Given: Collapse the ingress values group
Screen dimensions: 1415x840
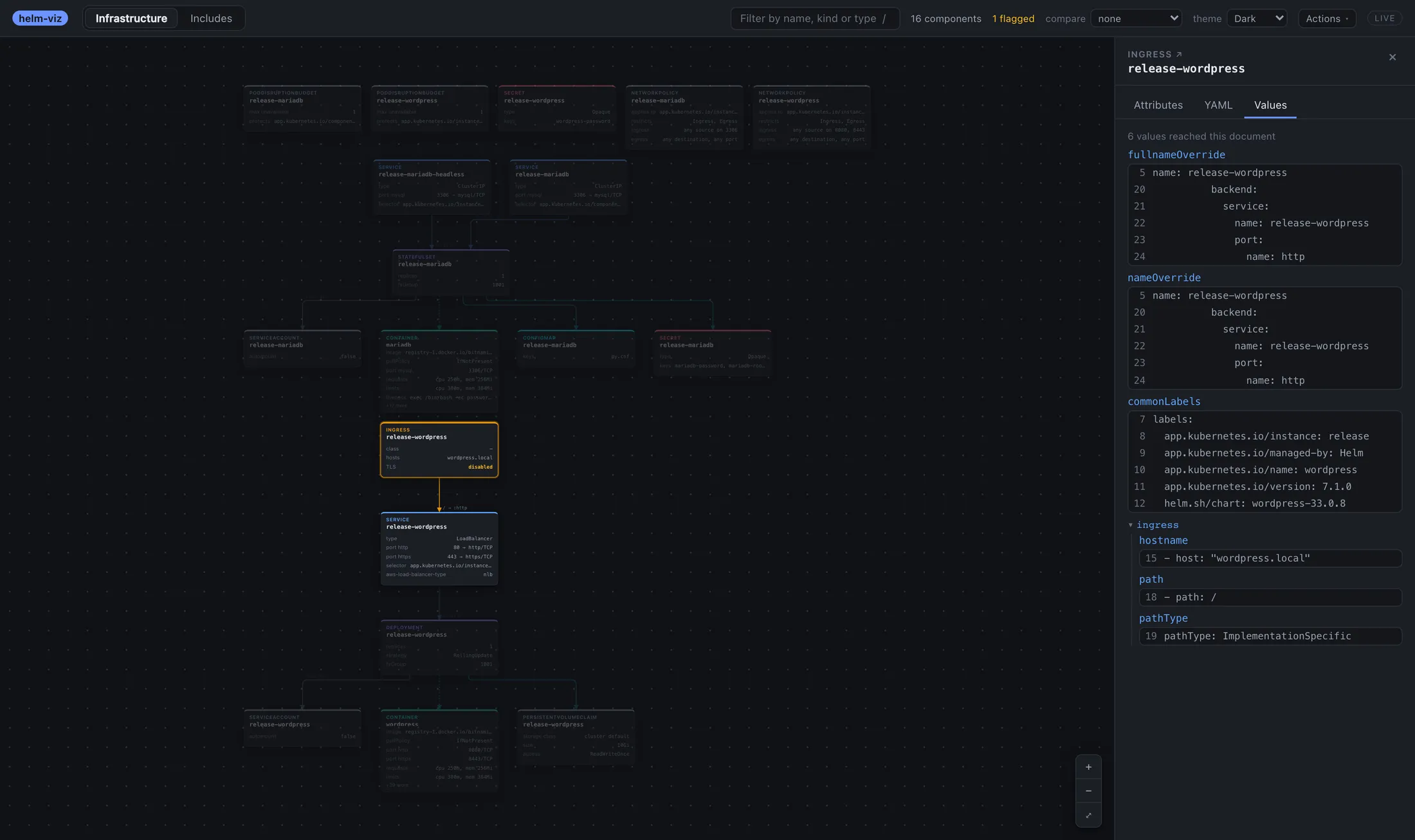Looking at the screenshot, I should pyautogui.click(x=1131, y=525).
